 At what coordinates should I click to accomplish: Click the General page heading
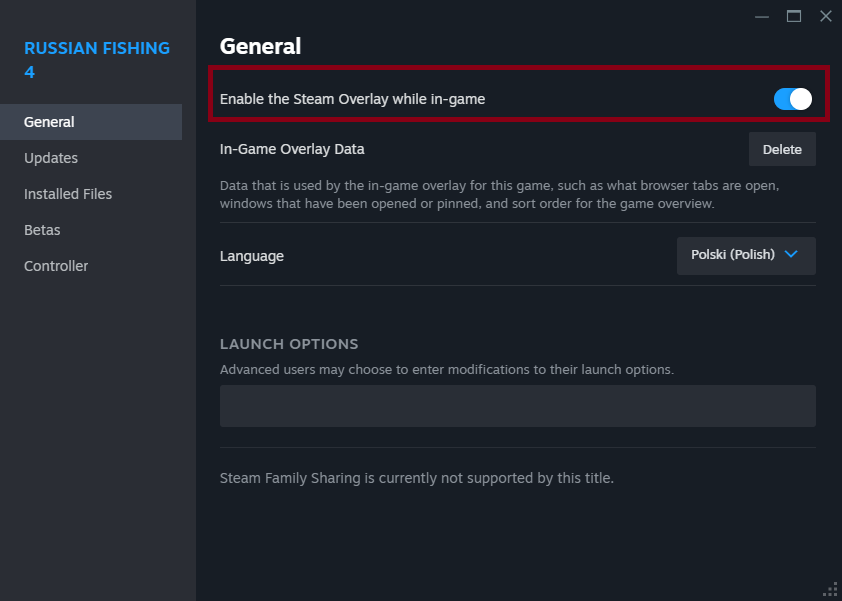click(260, 46)
